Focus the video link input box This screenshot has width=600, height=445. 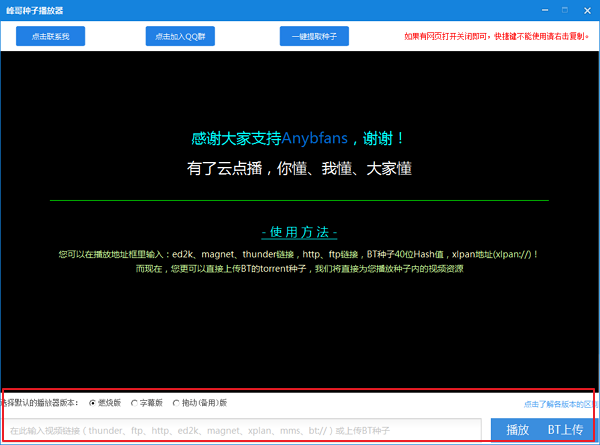(x=242, y=431)
